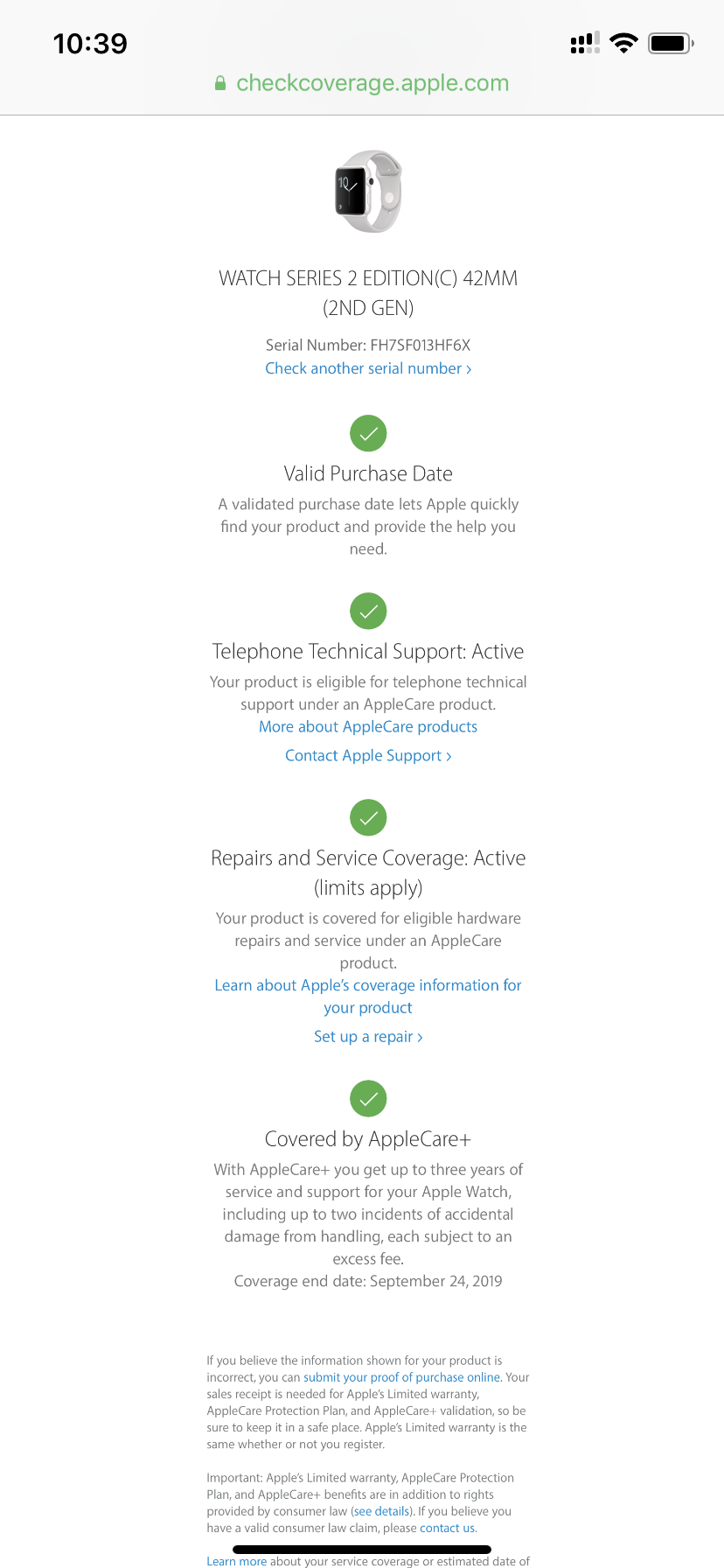Tap the Wi-Fi status icon
Image resolution: width=724 pixels, height=1568 pixels.
(x=623, y=43)
